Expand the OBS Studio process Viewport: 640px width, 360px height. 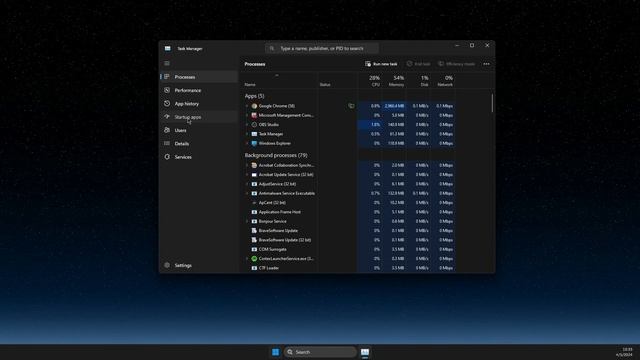(247, 124)
